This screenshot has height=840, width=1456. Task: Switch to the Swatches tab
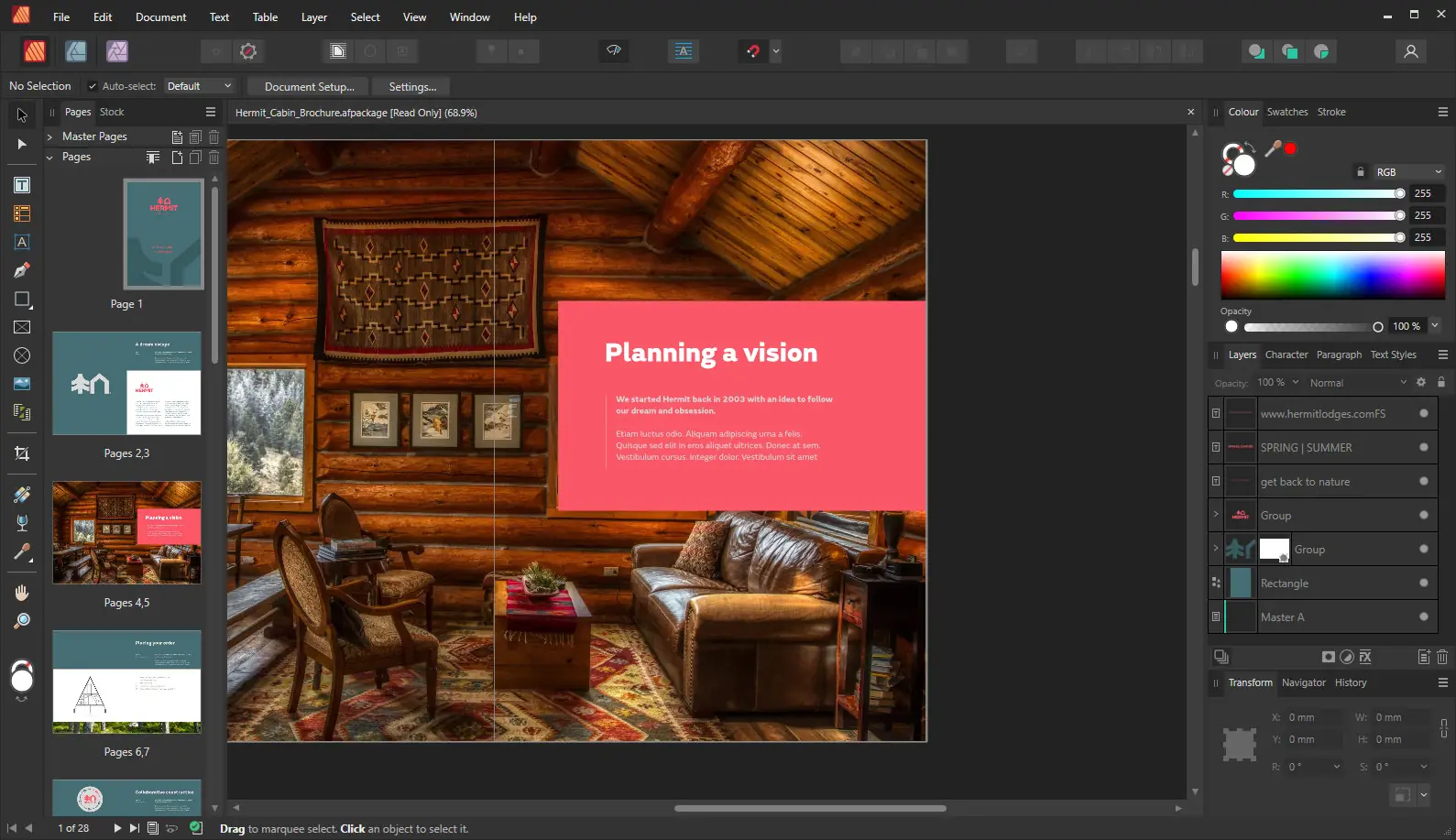(x=1286, y=112)
